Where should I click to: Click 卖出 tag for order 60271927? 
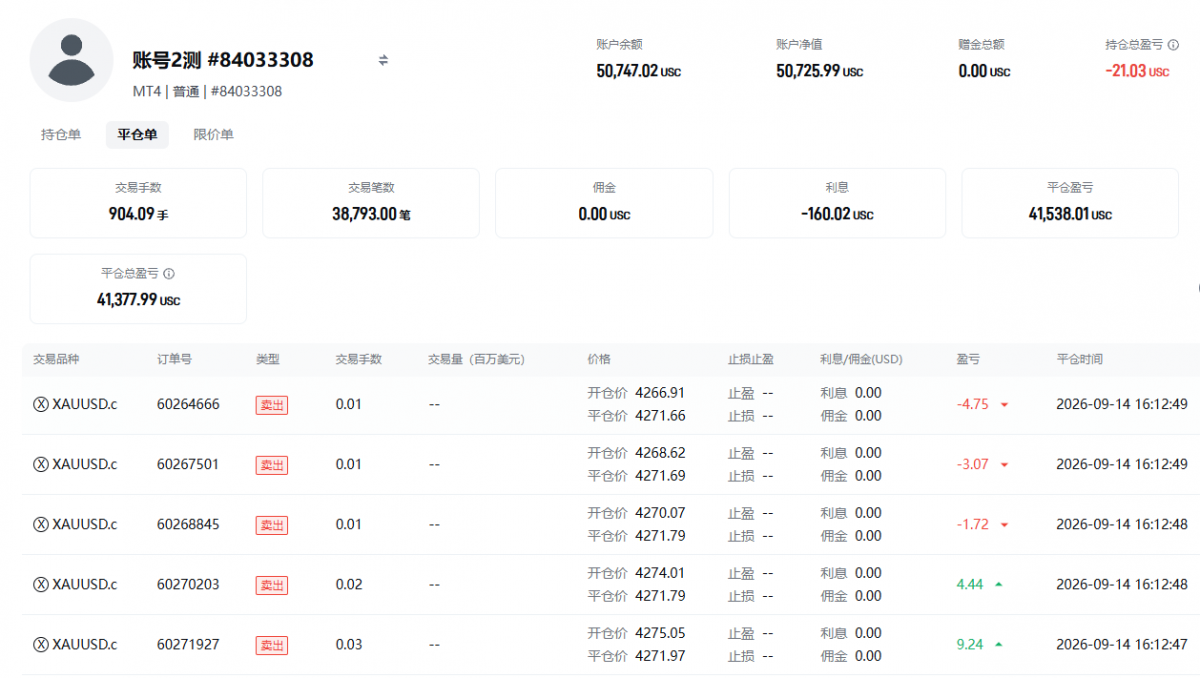tap(272, 645)
